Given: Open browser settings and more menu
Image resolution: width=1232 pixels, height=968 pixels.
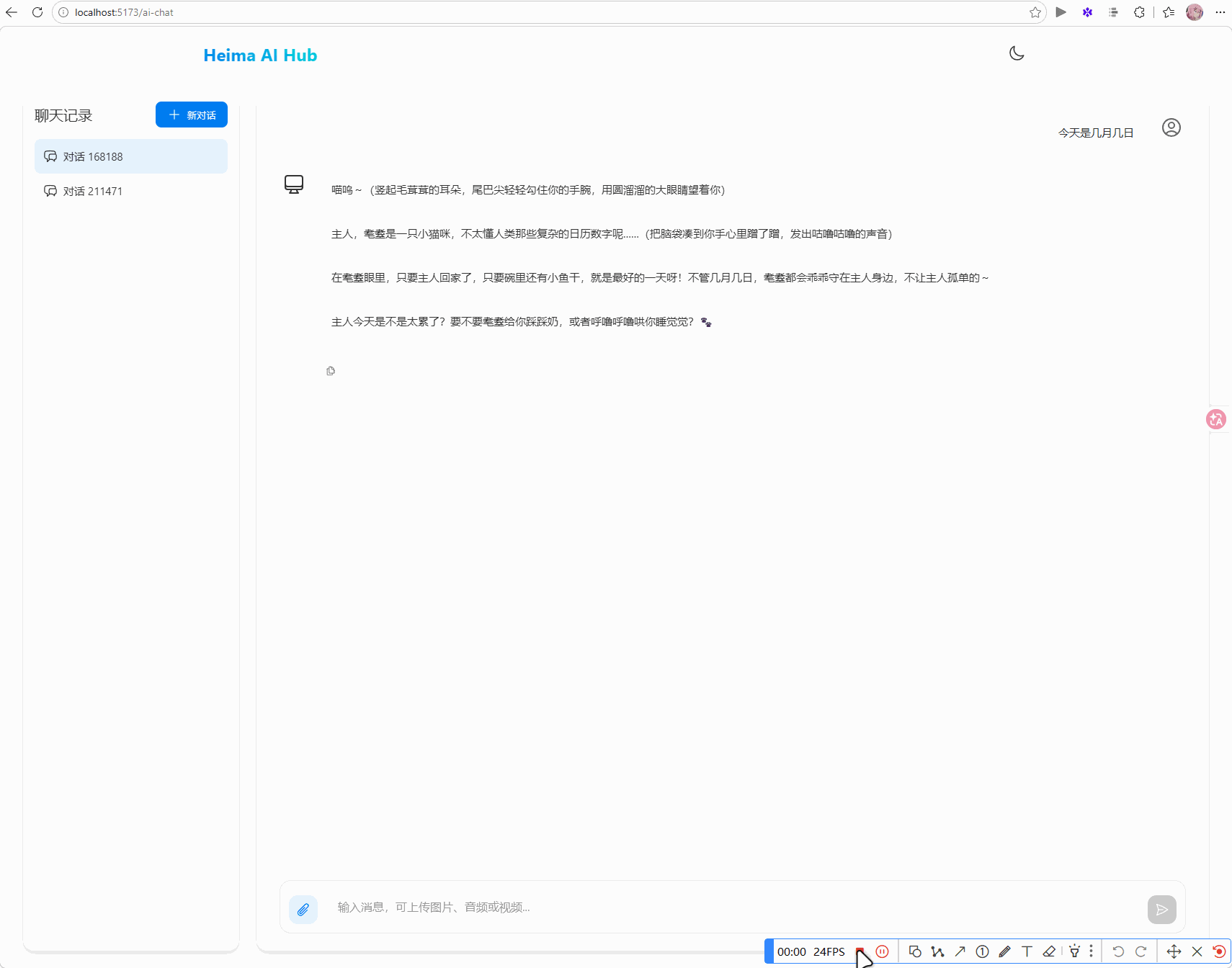Looking at the screenshot, I should 1220,12.
